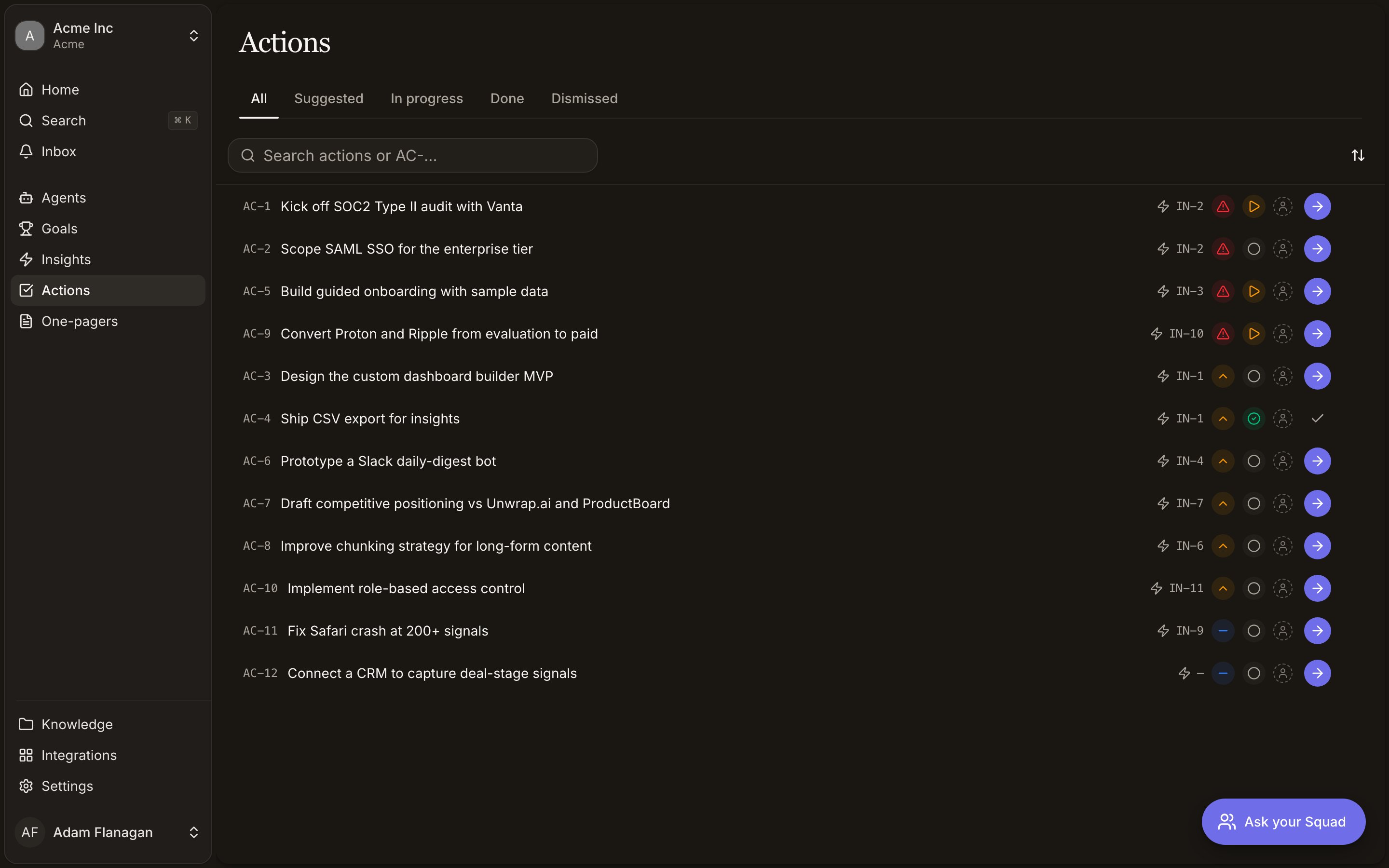
Task: Open Goals via the trophy icon
Action: click(x=26, y=229)
